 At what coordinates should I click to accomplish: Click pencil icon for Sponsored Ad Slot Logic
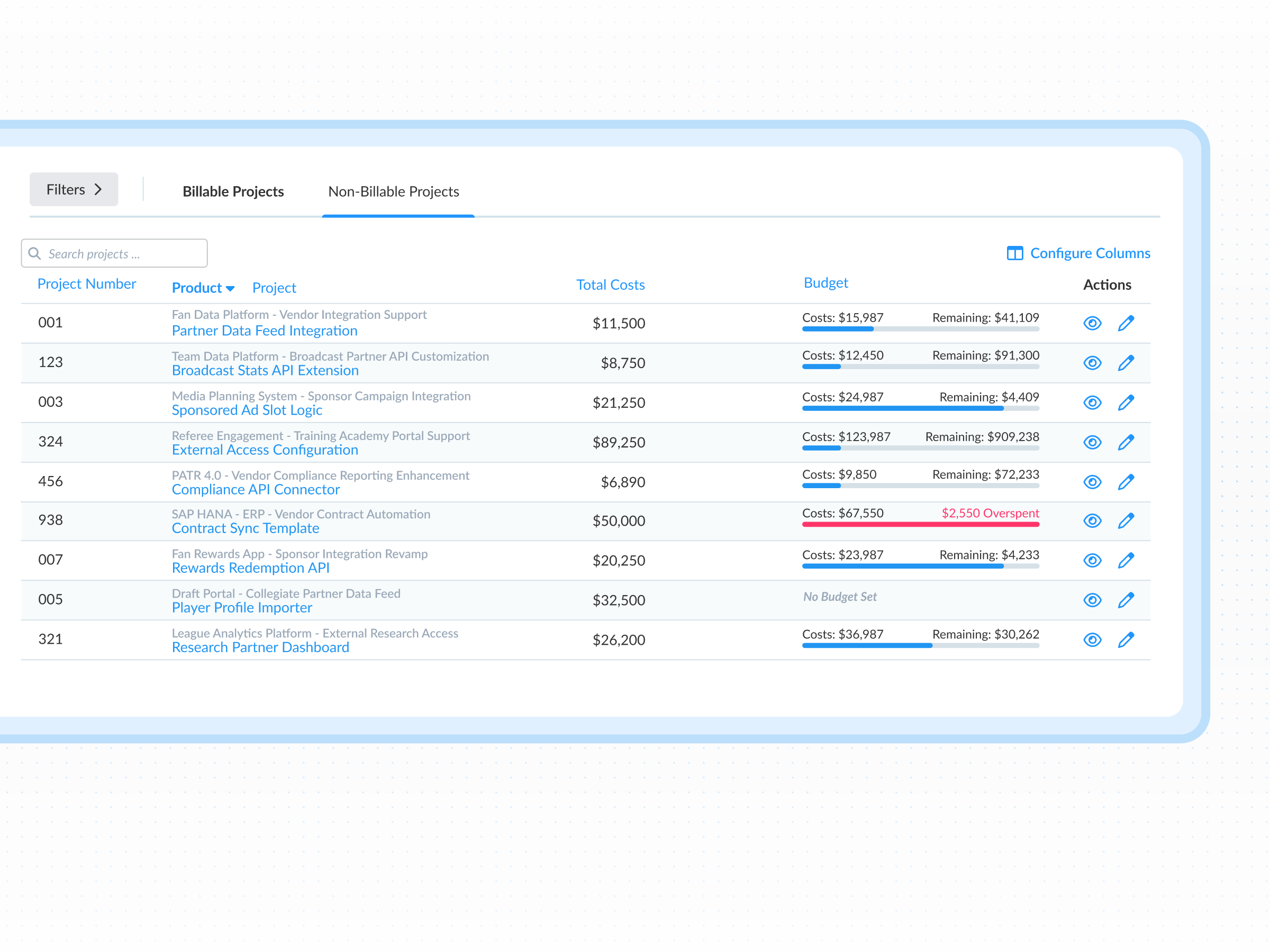(x=1126, y=402)
